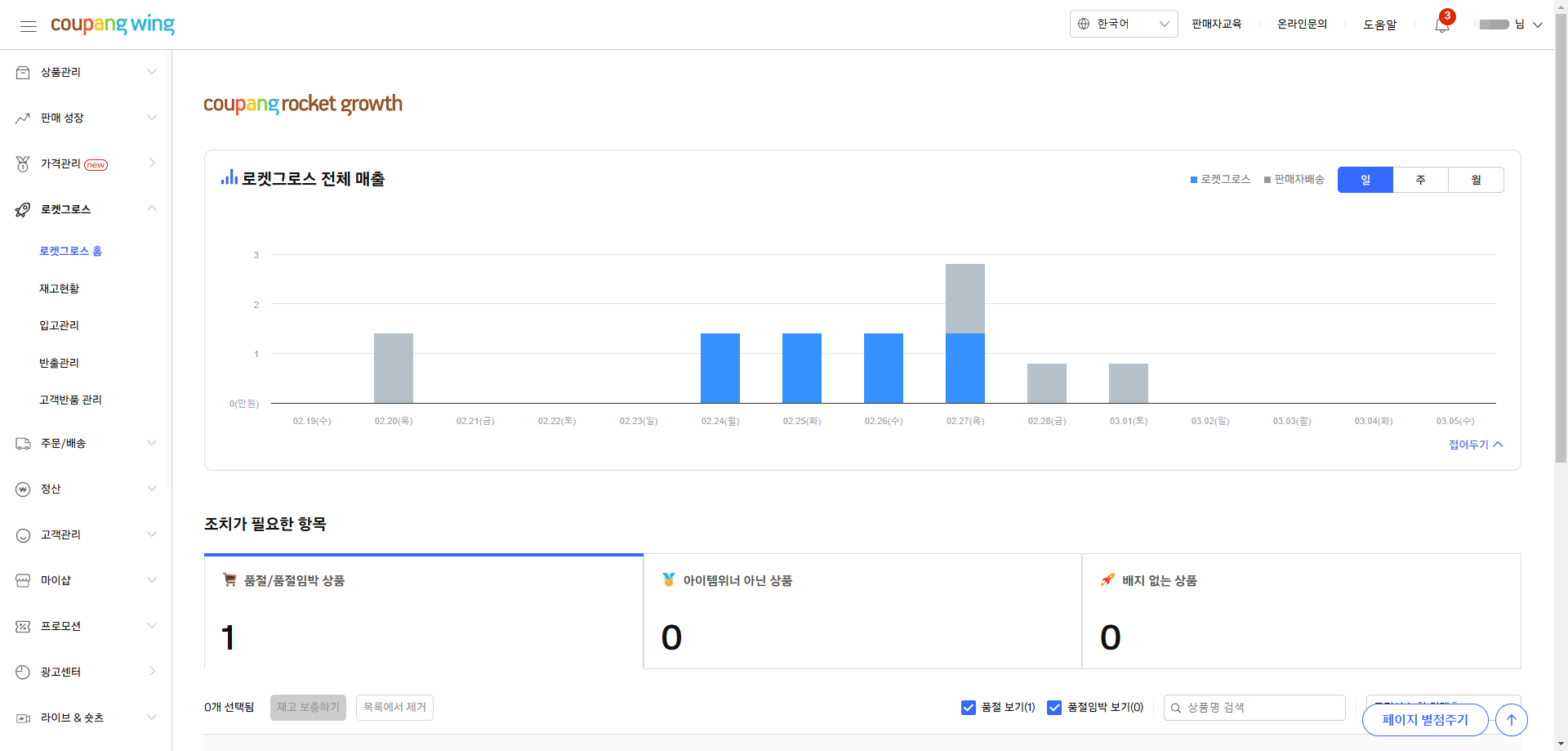Click 페이지 별점주기 button

pyautogui.click(x=1425, y=720)
